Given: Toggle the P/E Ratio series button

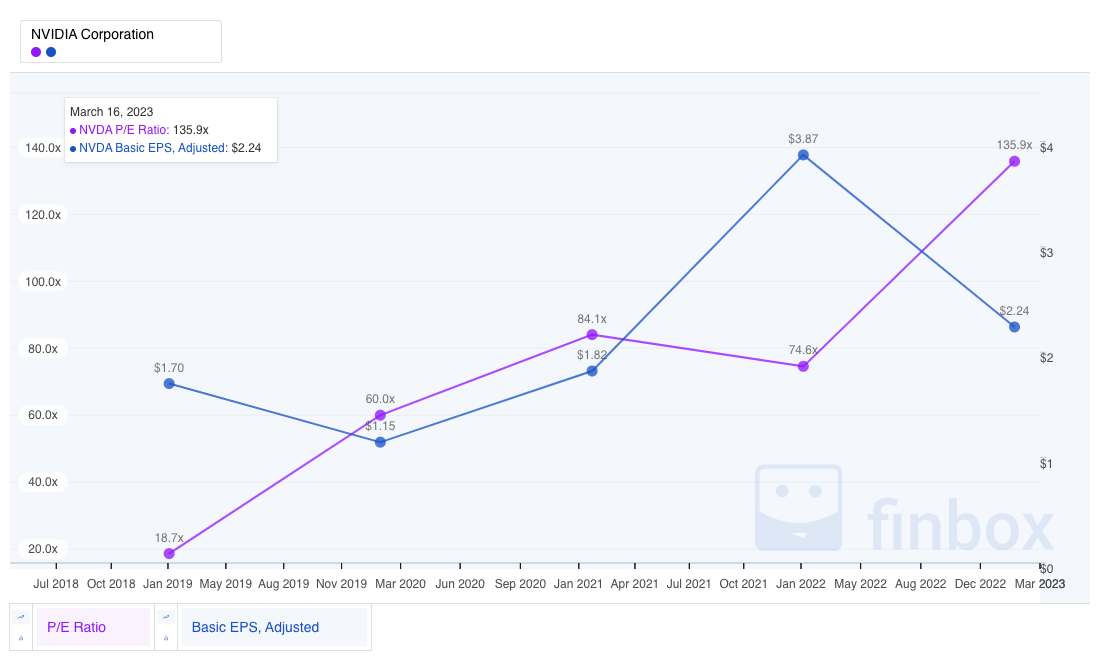Looking at the screenshot, I should point(93,627).
